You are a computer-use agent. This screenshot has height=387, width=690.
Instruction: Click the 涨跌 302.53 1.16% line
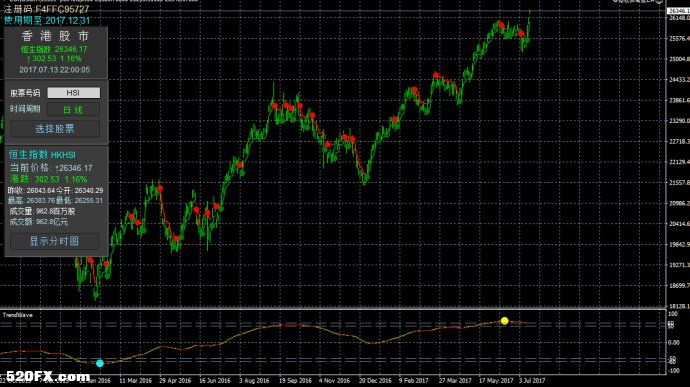(x=48, y=179)
